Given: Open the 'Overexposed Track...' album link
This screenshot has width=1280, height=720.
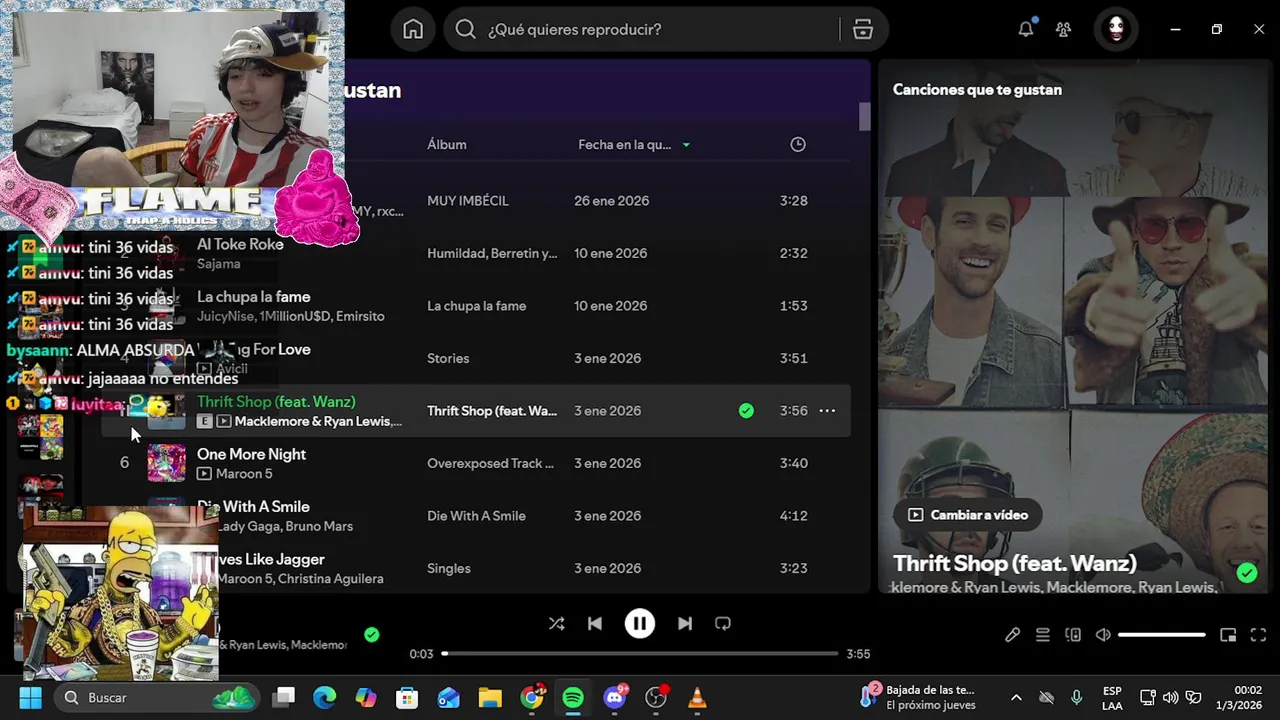Looking at the screenshot, I should point(491,463).
